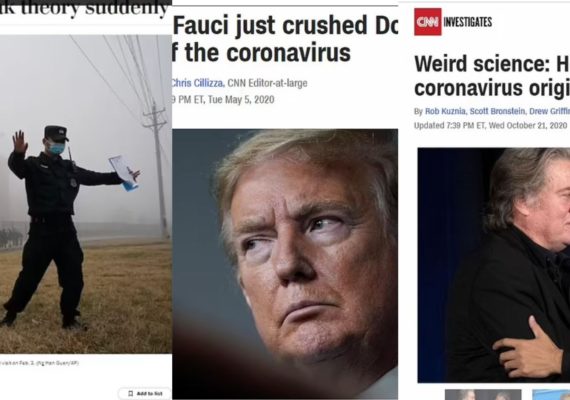Image resolution: width=570 pixels, height=400 pixels.
Task: Click the INVESTIGATES section label
Action: pos(467,22)
